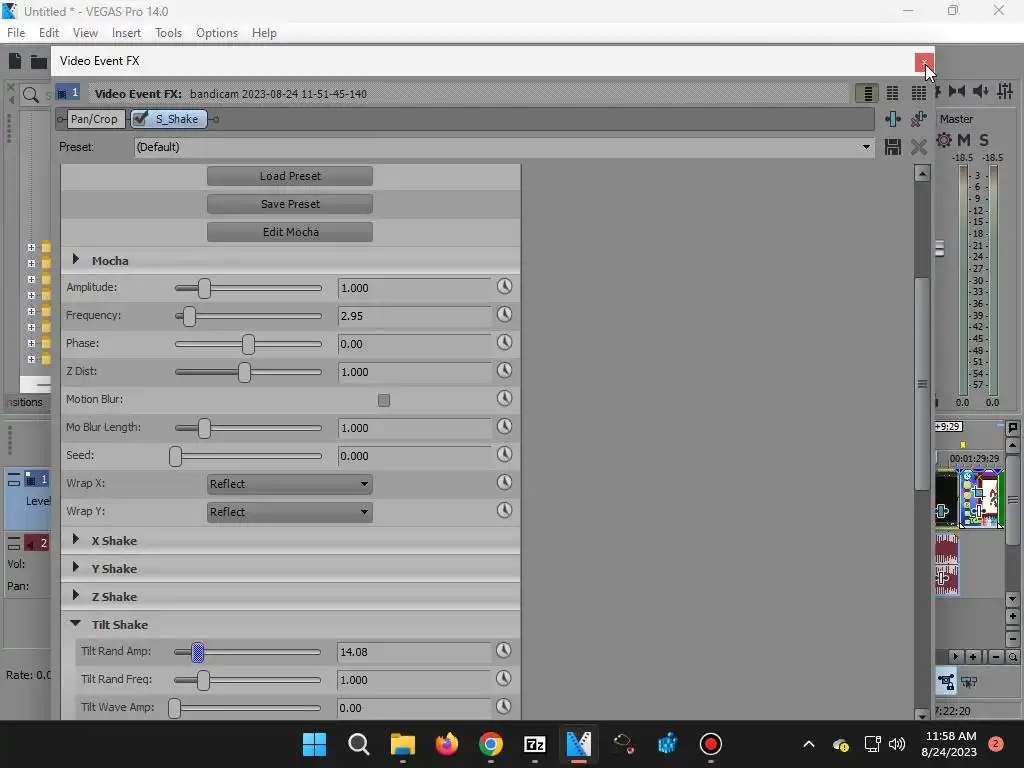Click the Amplitude slider handle
1024x768 pixels.
pos(204,288)
